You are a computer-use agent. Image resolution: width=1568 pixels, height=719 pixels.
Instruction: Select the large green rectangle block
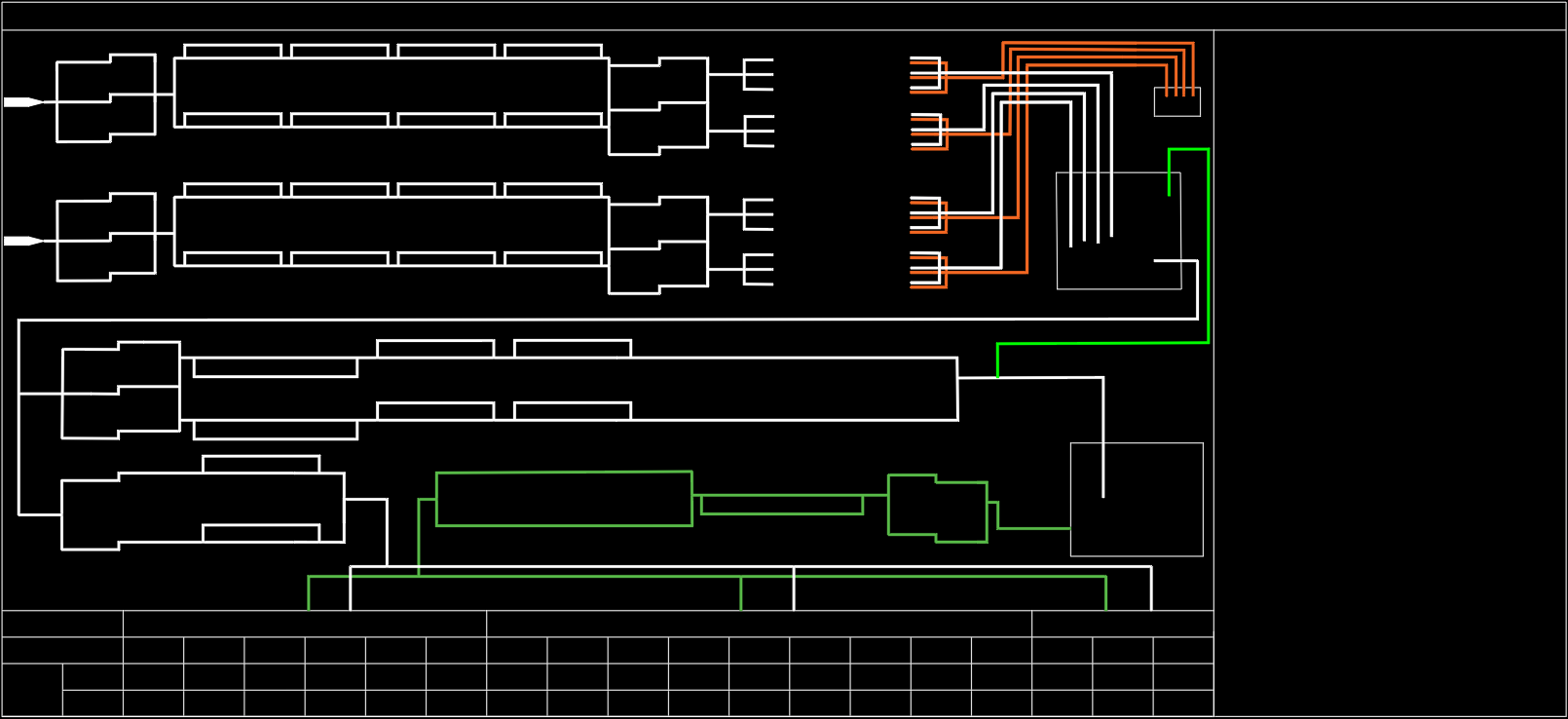point(564,499)
